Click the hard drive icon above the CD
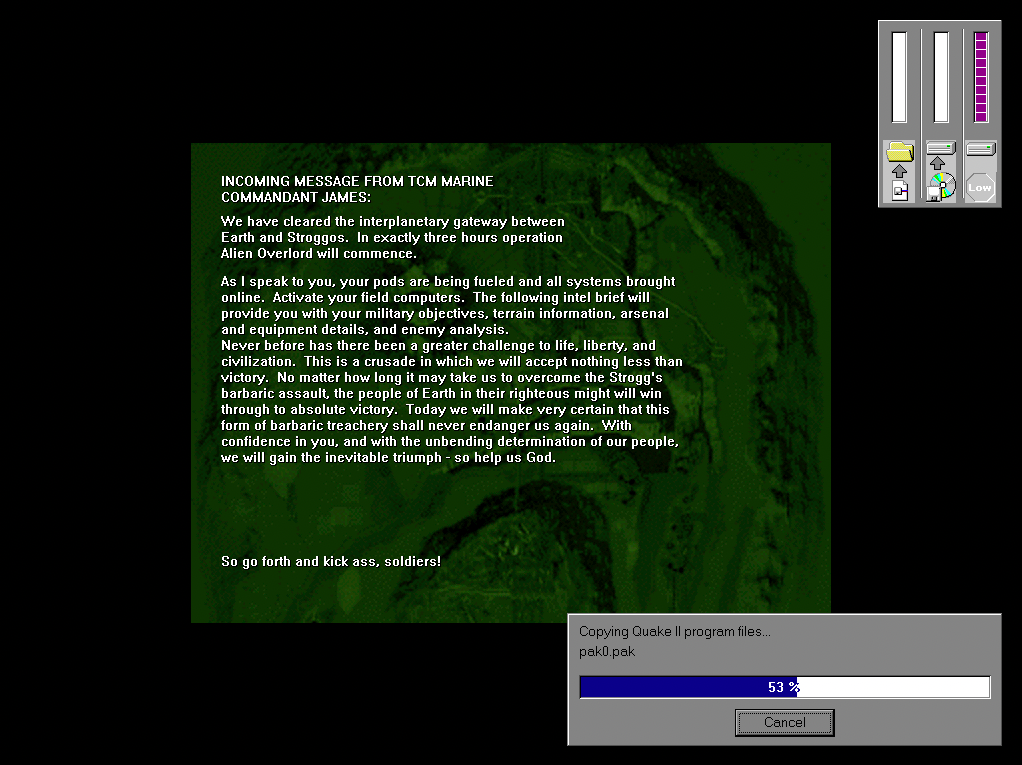 [941, 149]
